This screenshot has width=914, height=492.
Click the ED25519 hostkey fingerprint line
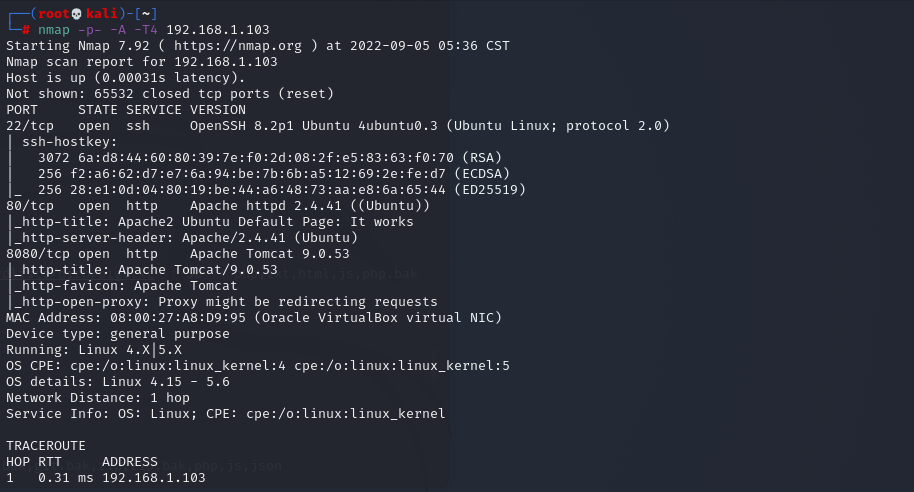coord(282,190)
